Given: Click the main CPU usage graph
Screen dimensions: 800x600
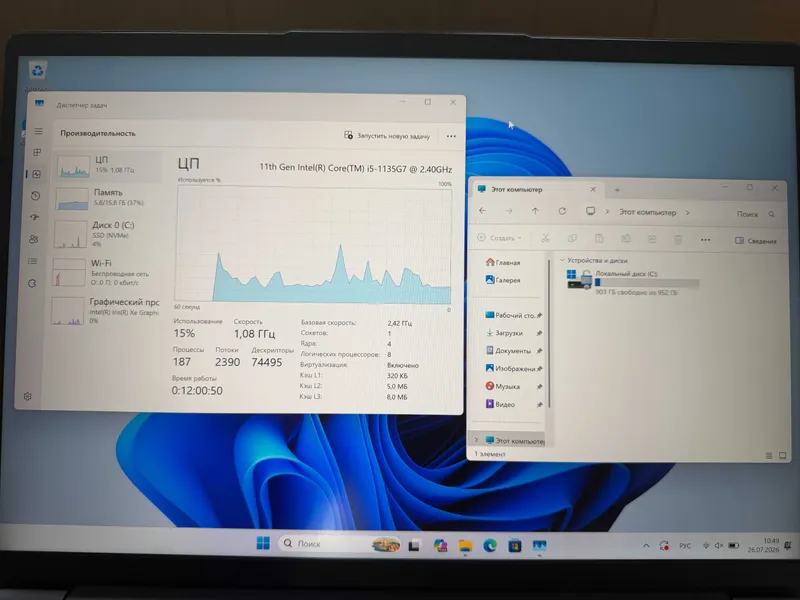Looking at the screenshot, I should 313,245.
